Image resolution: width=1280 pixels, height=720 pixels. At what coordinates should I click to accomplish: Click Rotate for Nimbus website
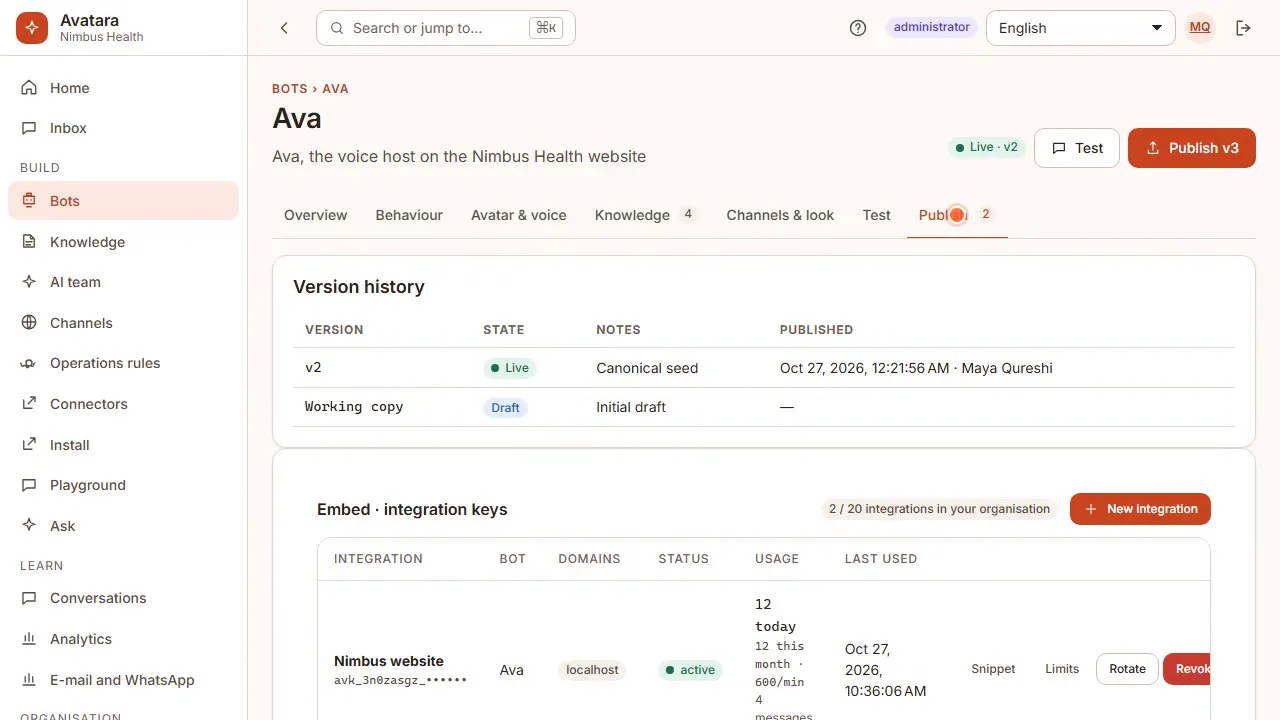click(1127, 669)
